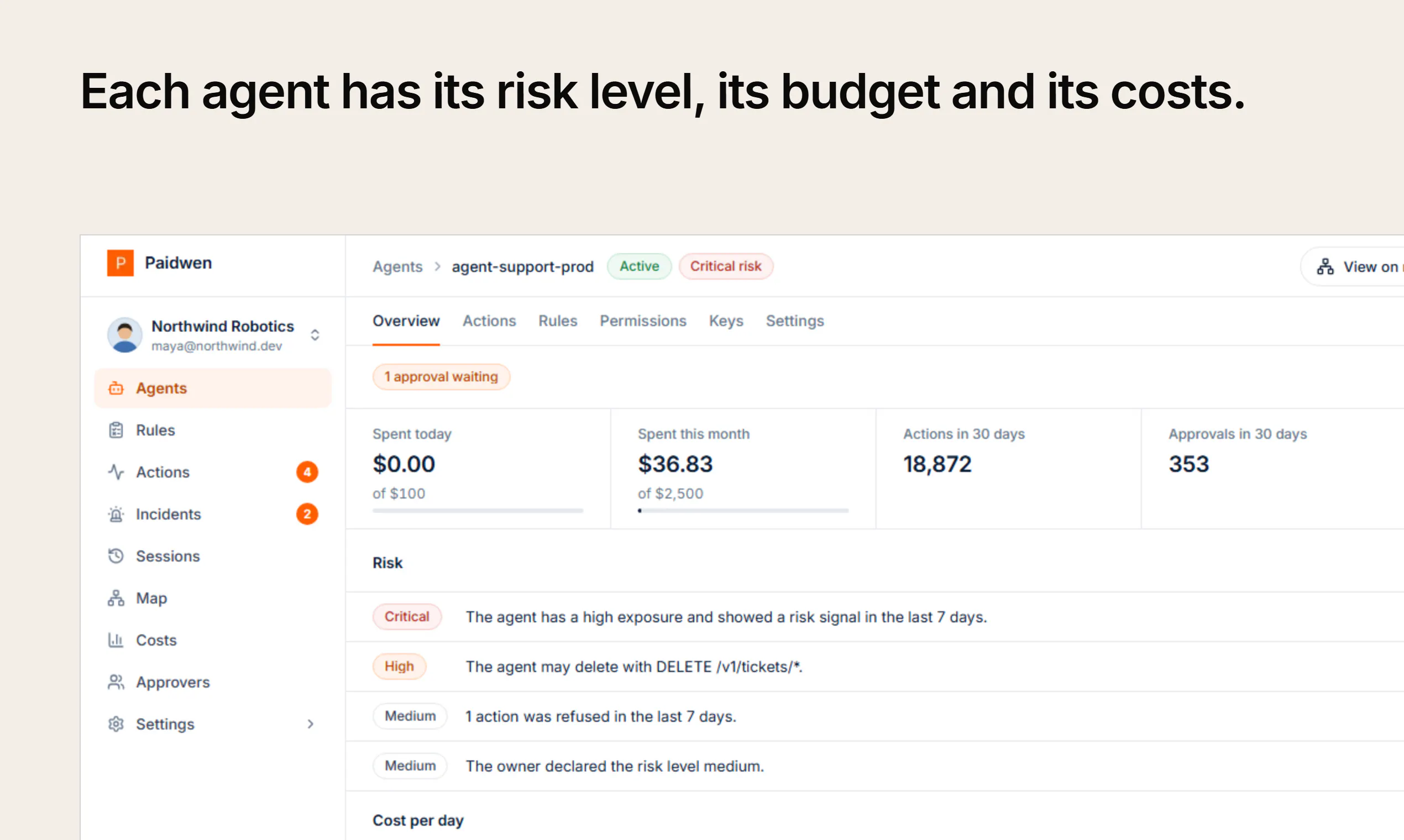The height and width of the screenshot is (840, 1404).
Task: Open Incidents via its siren icon
Action: pos(116,514)
